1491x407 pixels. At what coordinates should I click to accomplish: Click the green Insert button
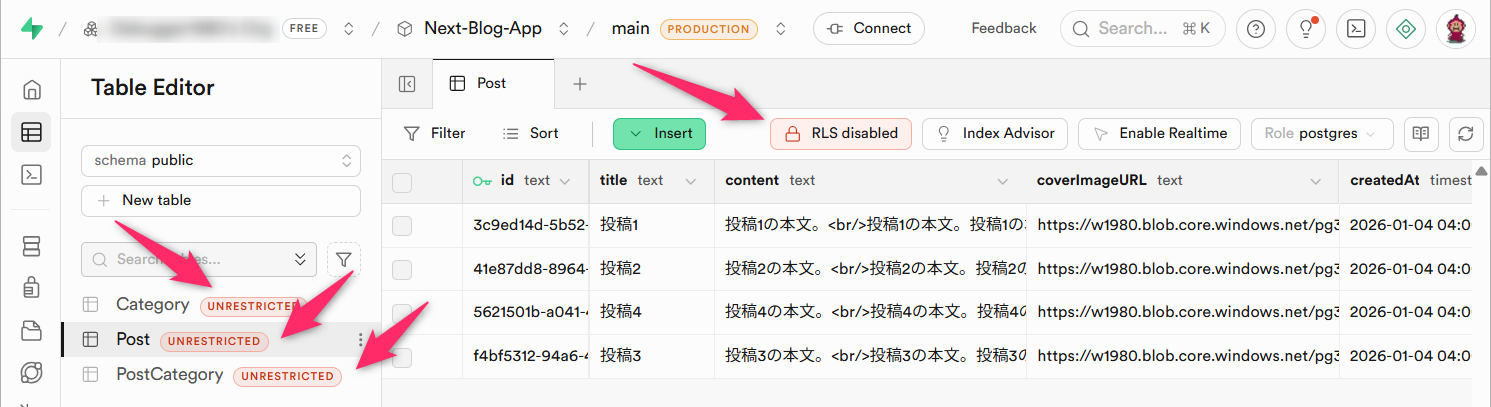coord(659,134)
